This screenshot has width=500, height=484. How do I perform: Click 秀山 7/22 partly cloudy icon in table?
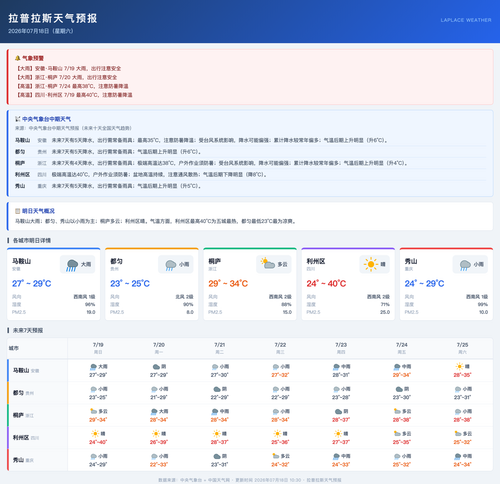[276, 456]
